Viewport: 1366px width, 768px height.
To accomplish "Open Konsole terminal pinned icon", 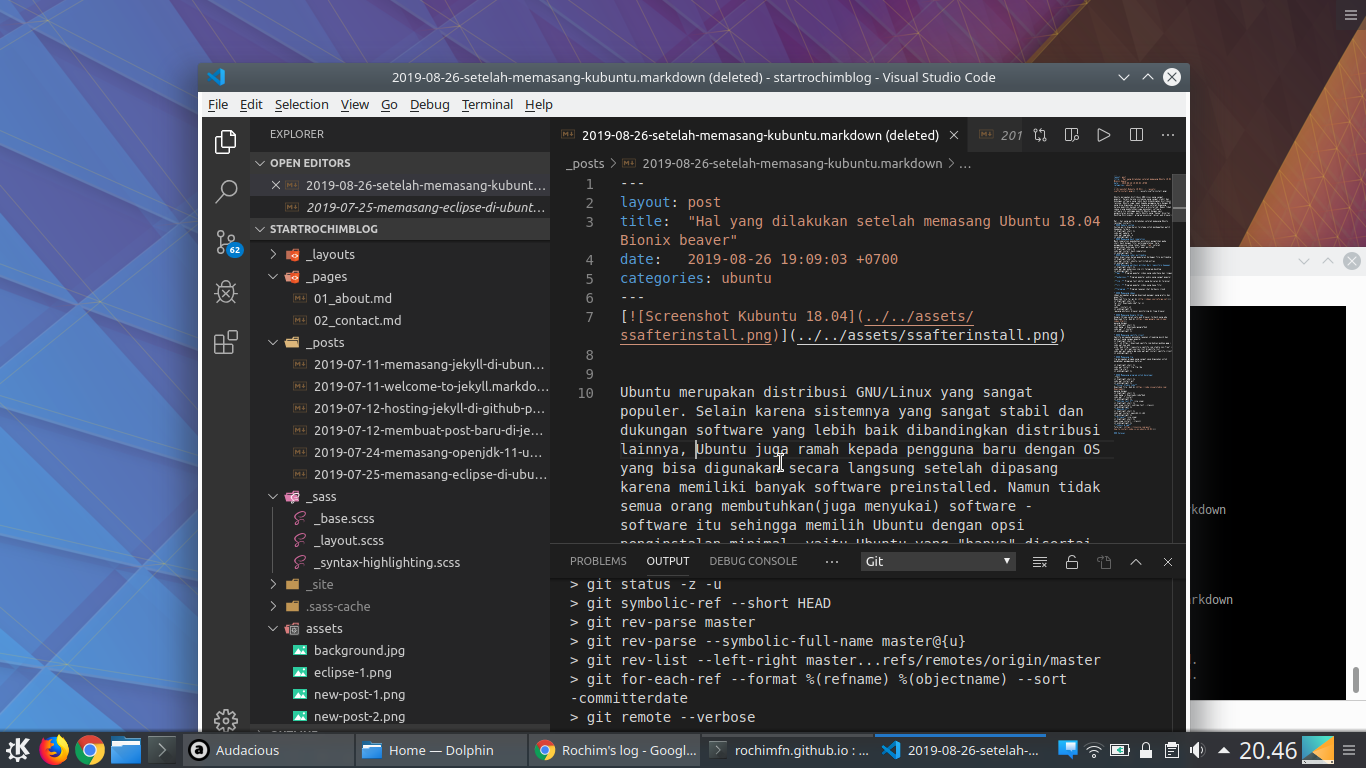I will 161,750.
